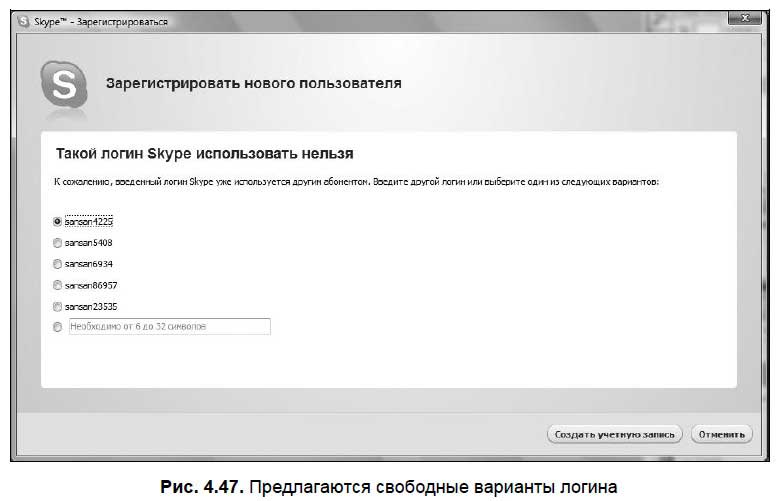Click the sansan23535 label text

tap(91, 306)
